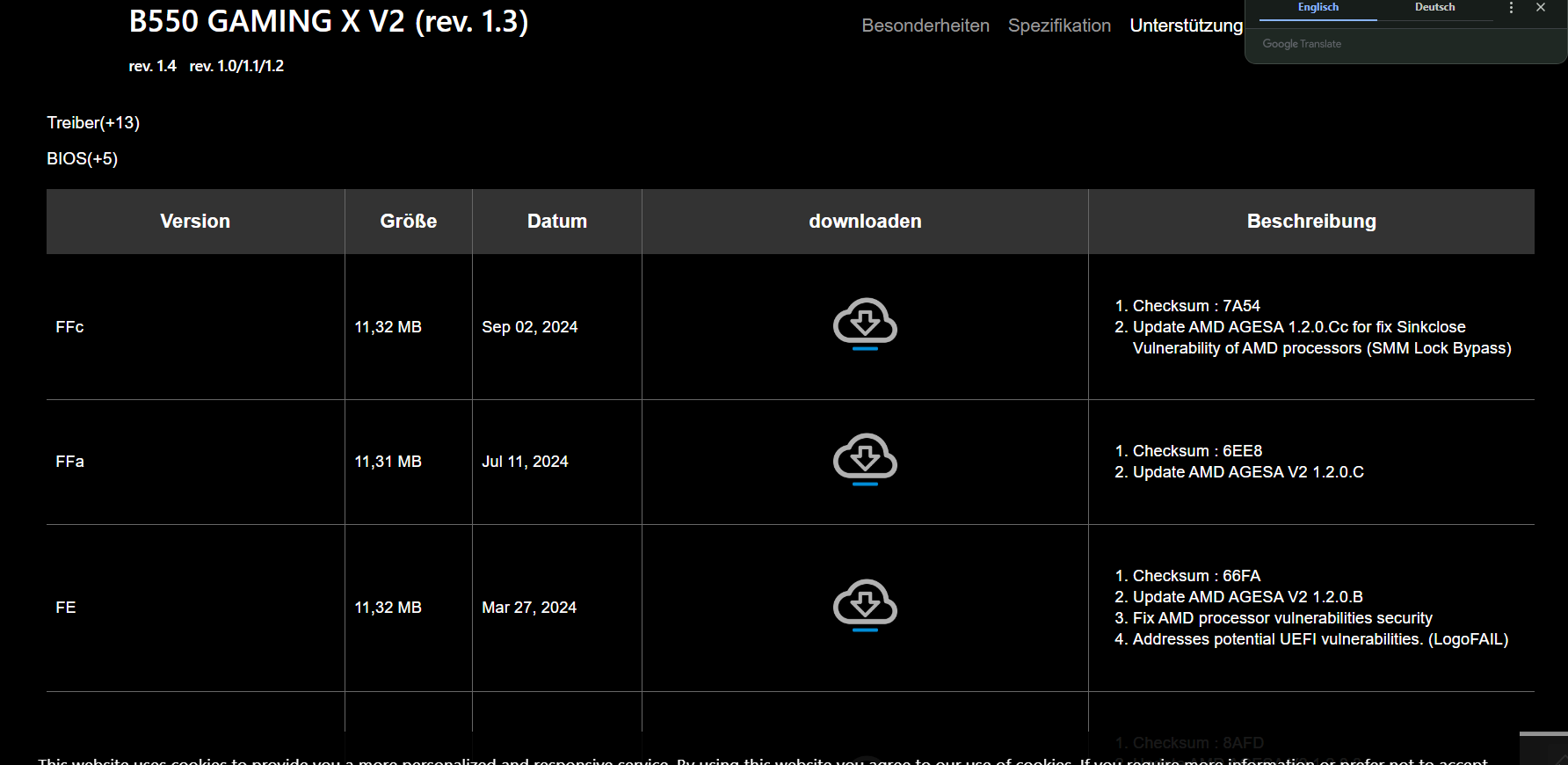Click the Datum column header
Viewport: 1568px width, 765px height.
click(557, 222)
